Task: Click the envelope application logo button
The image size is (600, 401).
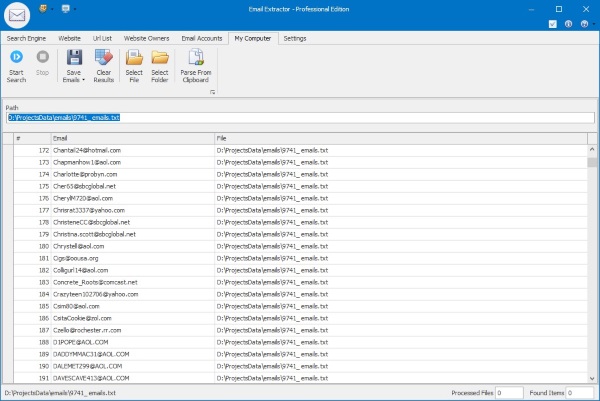Action: coord(18,14)
